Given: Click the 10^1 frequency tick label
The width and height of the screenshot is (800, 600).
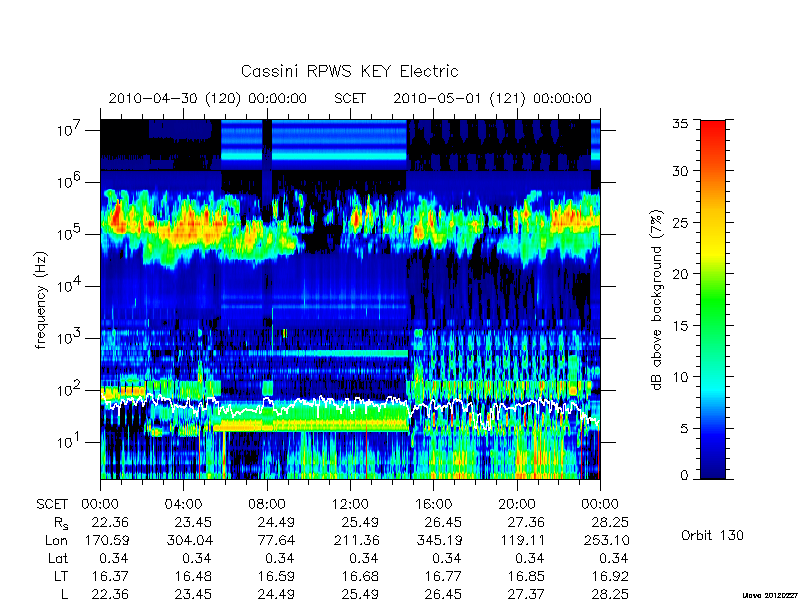Looking at the screenshot, I should click(x=69, y=442).
